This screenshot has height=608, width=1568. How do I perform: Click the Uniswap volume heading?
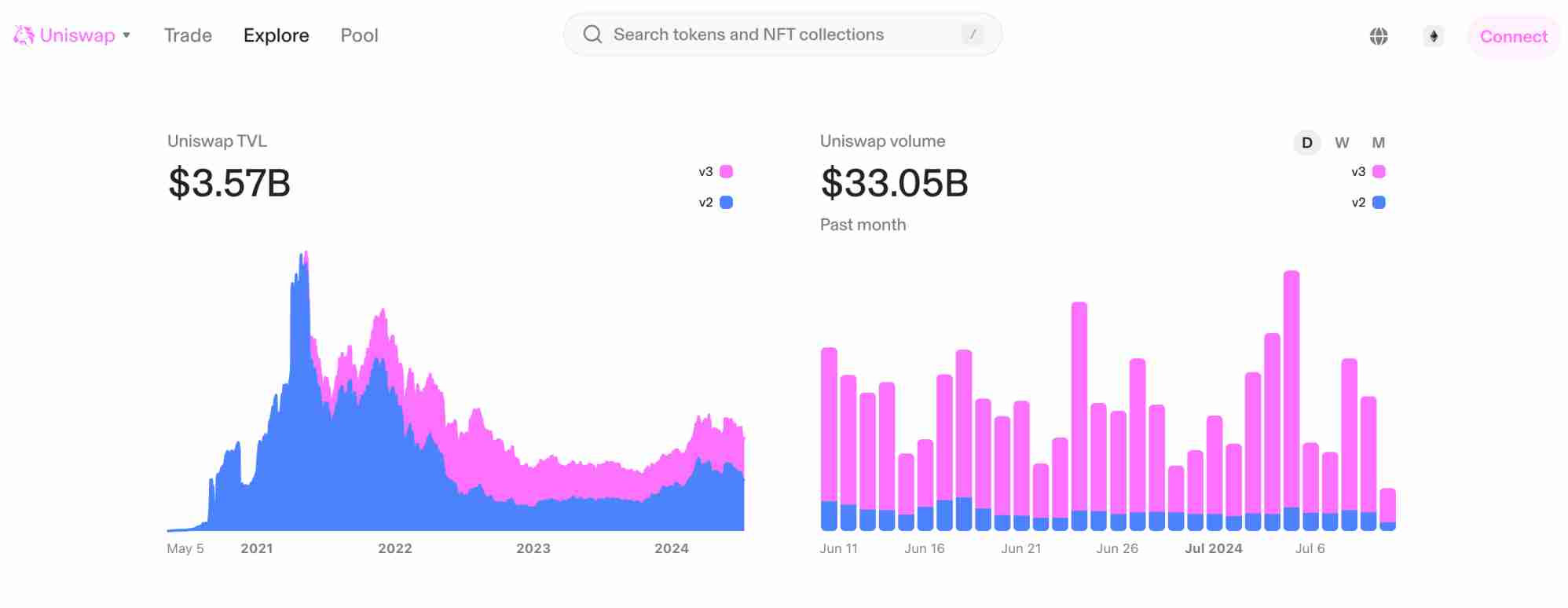[882, 141]
